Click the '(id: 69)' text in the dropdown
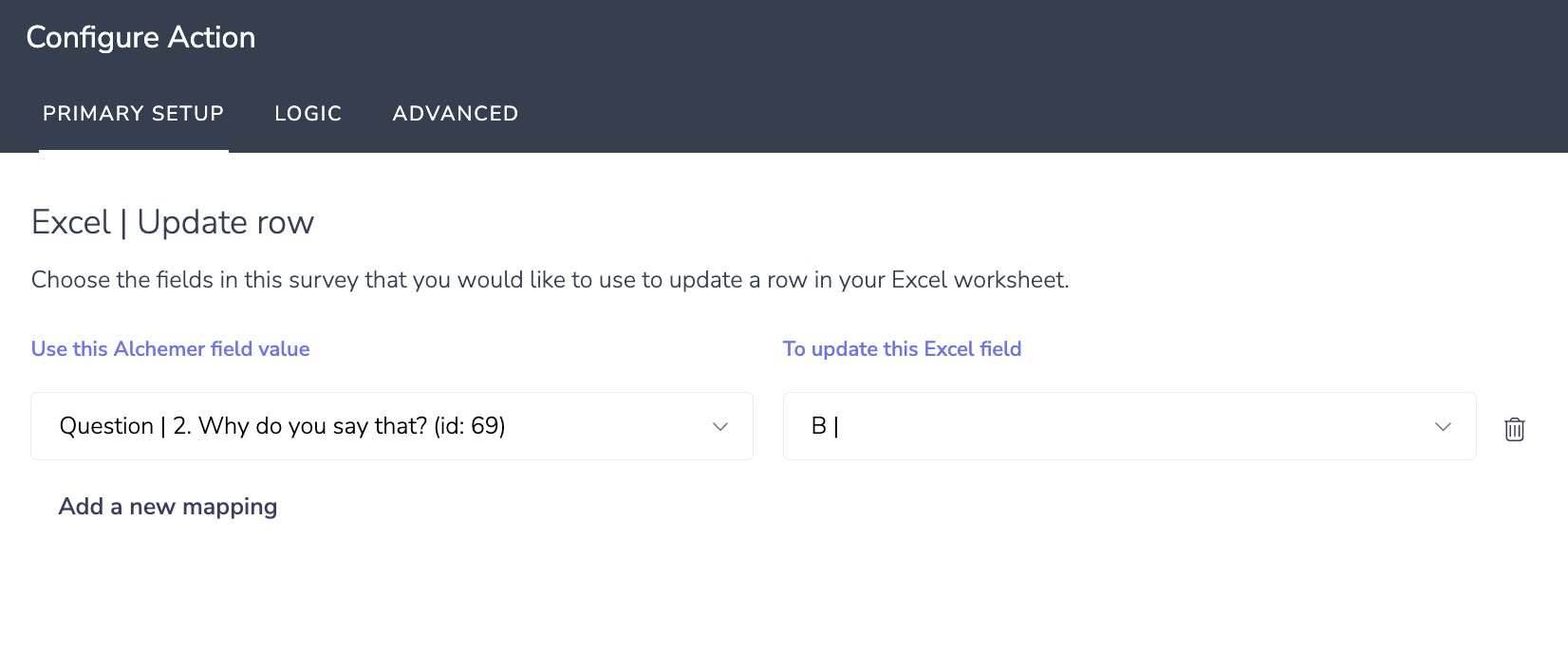The height and width of the screenshot is (670, 1568). [x=469, y=426]
